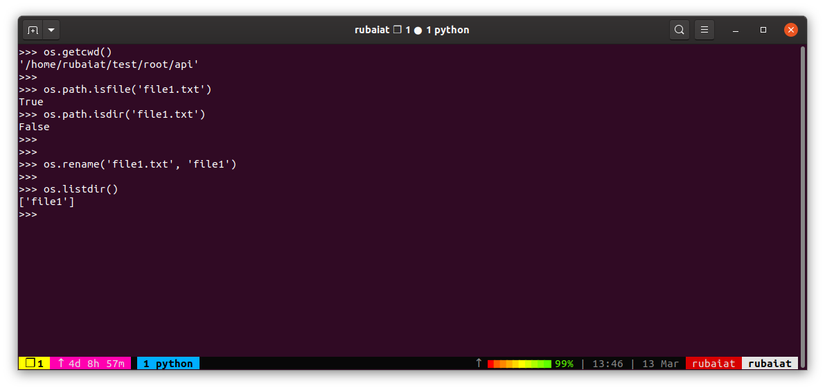Click the last empty Python prompt
Viewport: 825px width, 390px height.
(x=28, y=215)
